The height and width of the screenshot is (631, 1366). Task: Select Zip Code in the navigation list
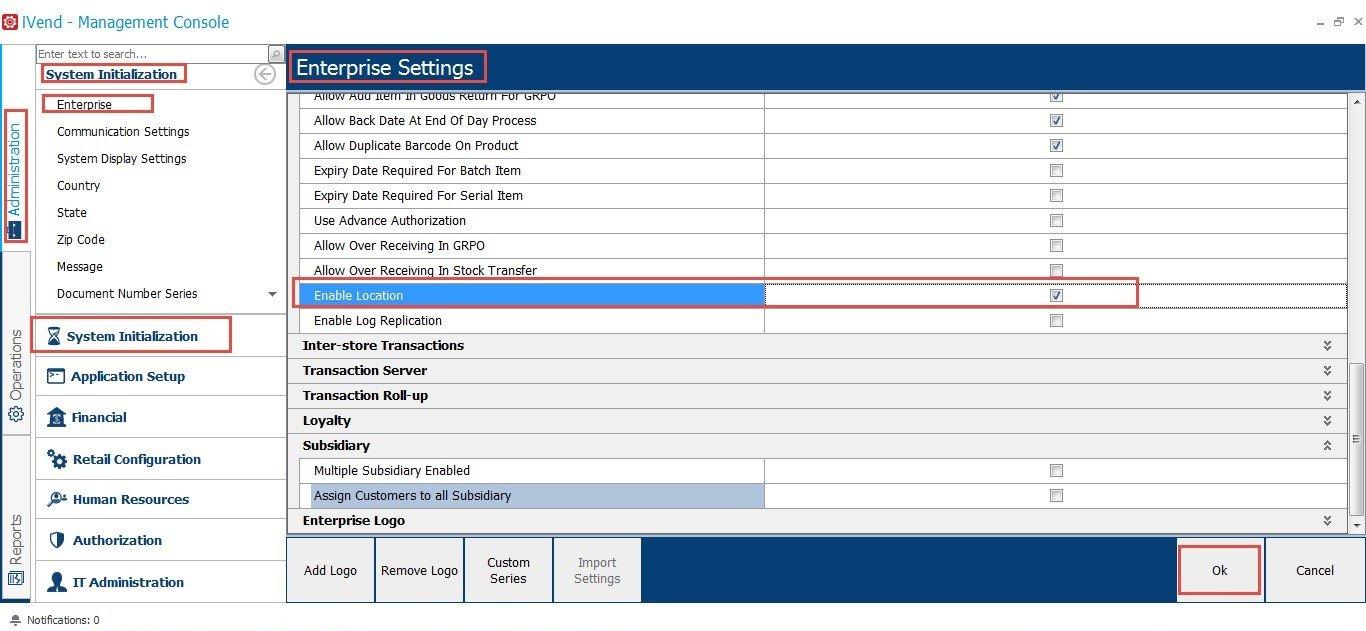click(81, 239)
